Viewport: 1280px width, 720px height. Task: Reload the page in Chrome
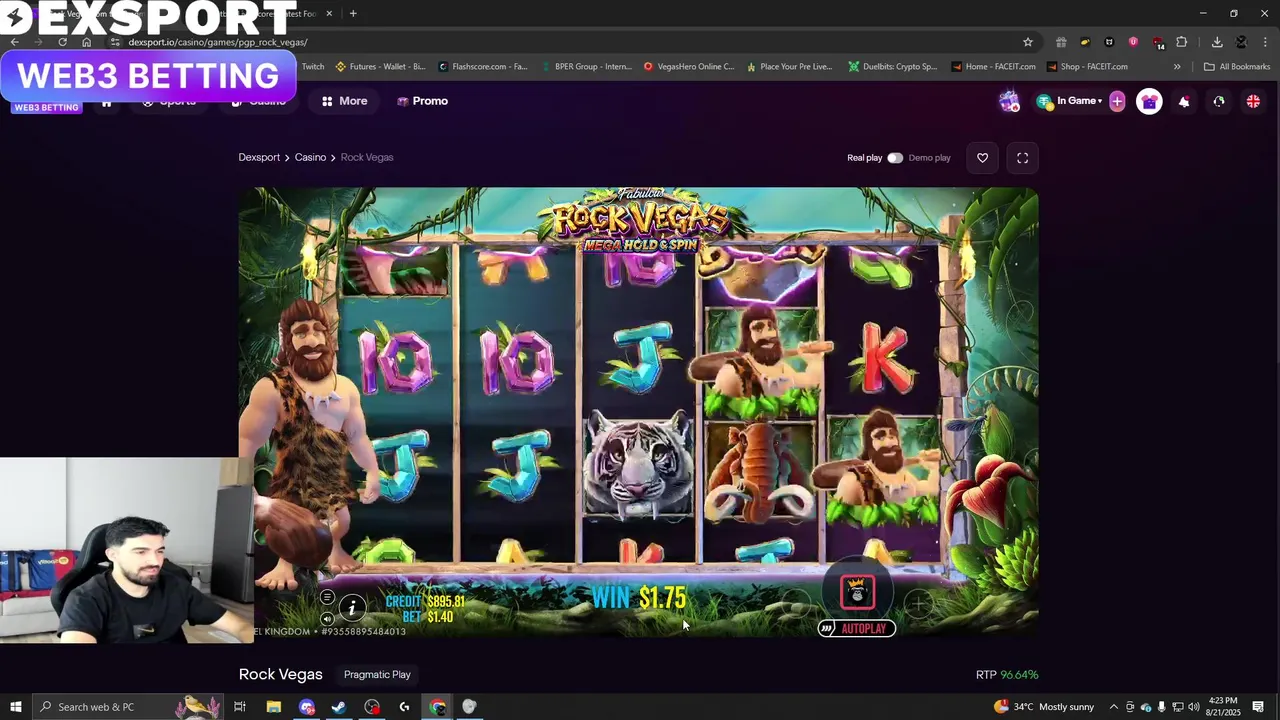point(62,42)
